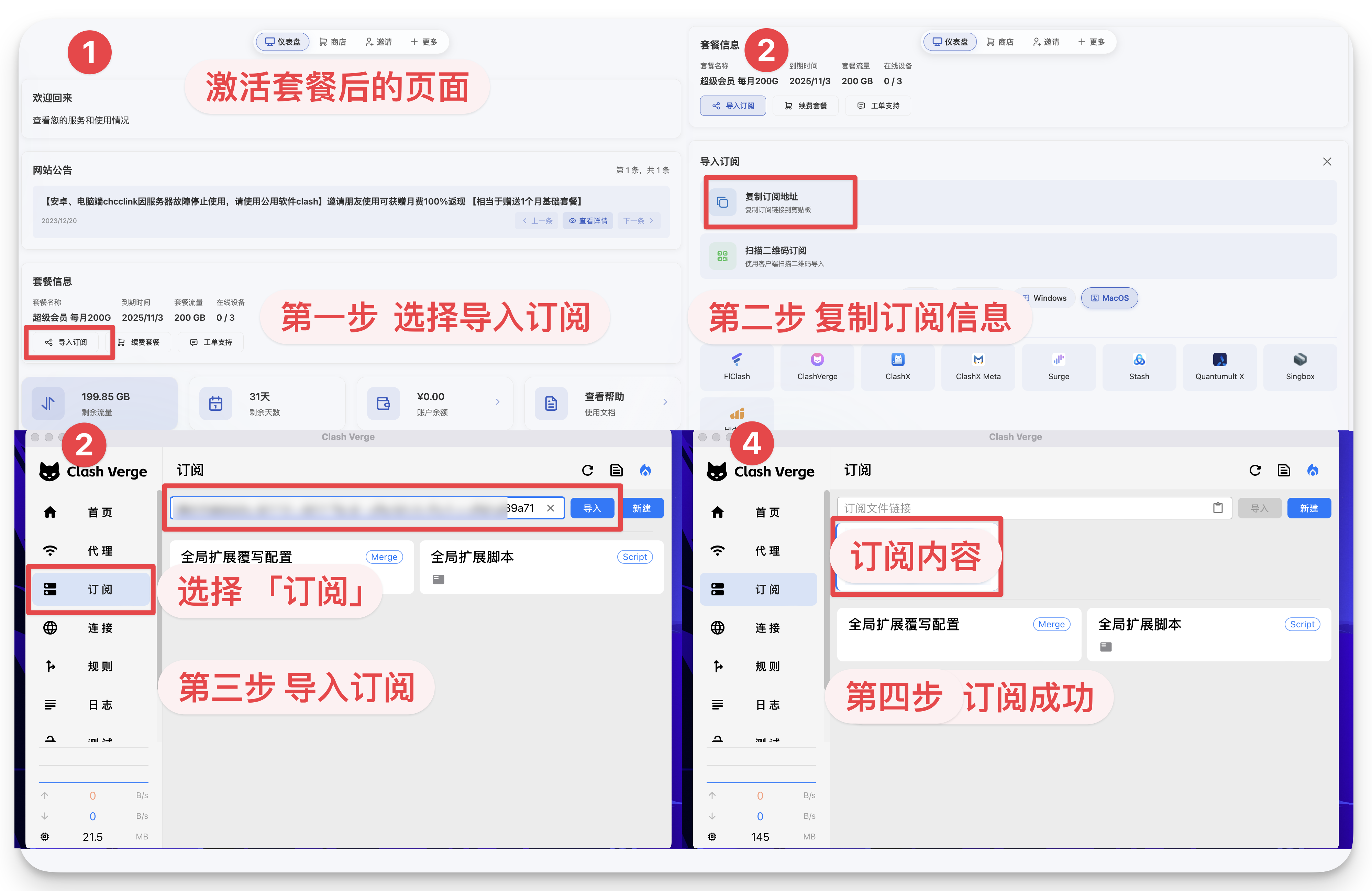This screenshot has width=1372, height=891.
Task: Click the refresh icon in left Clash Verge
Action: pos(587,470)
